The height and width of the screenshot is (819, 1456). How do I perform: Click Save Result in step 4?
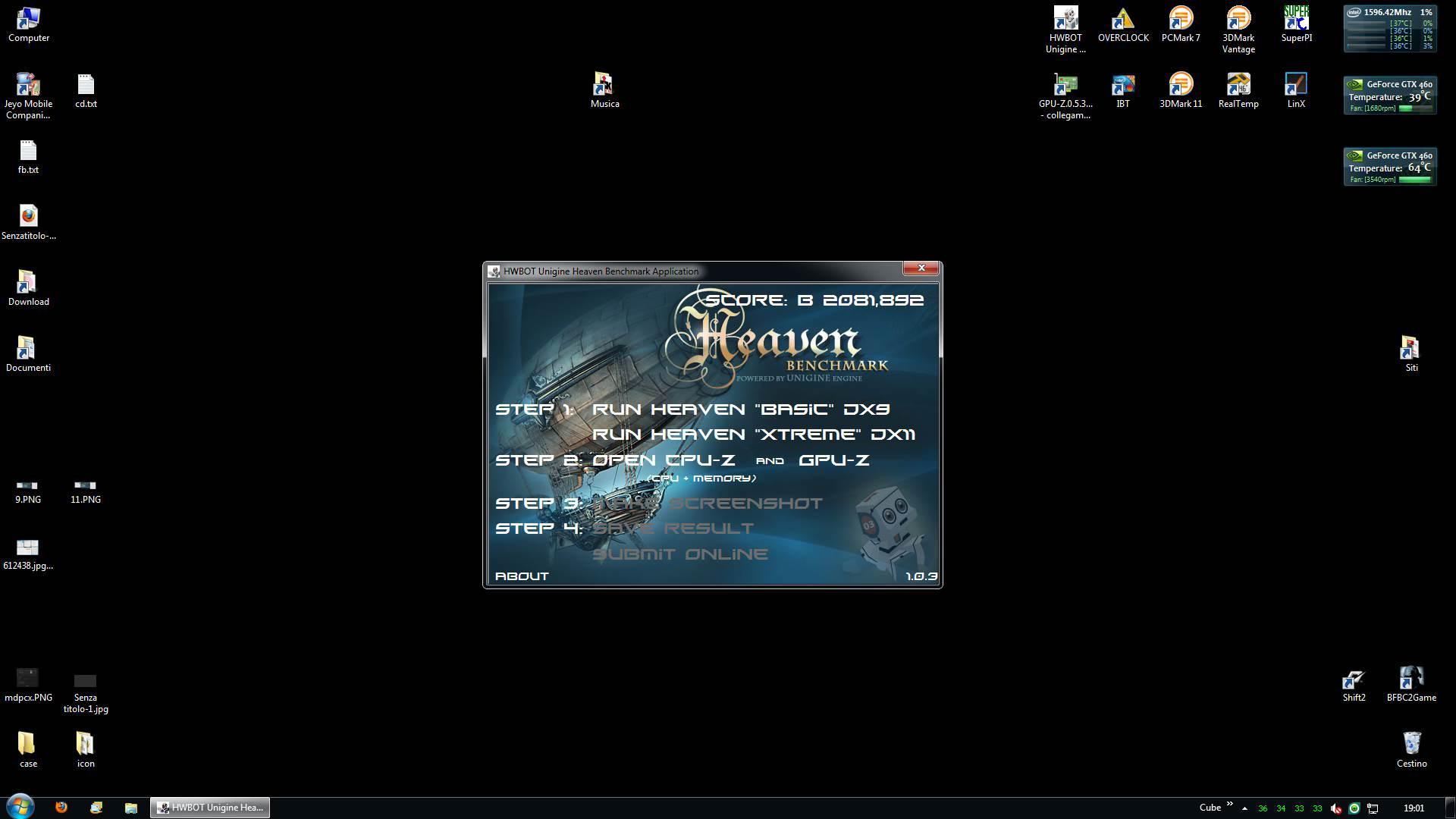pos(673,529)
